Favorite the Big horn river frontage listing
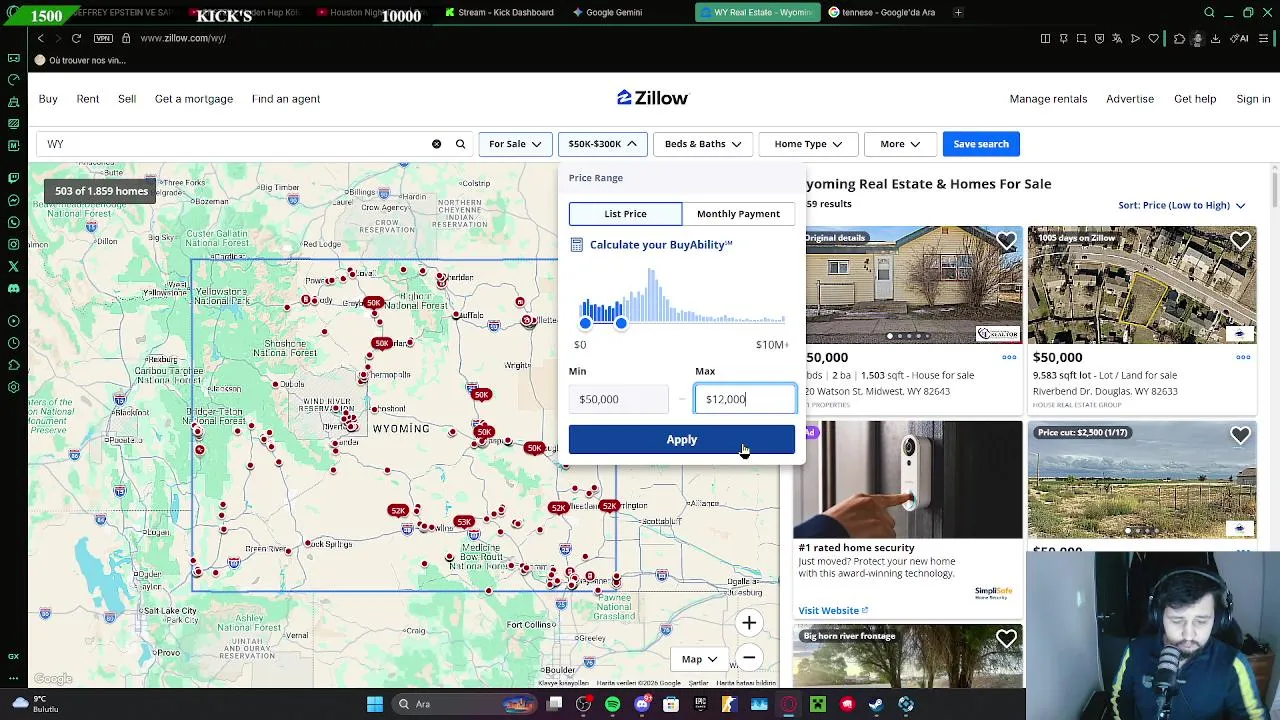This screenshot has height=720, width=1280. click(x=1006, y=639)
